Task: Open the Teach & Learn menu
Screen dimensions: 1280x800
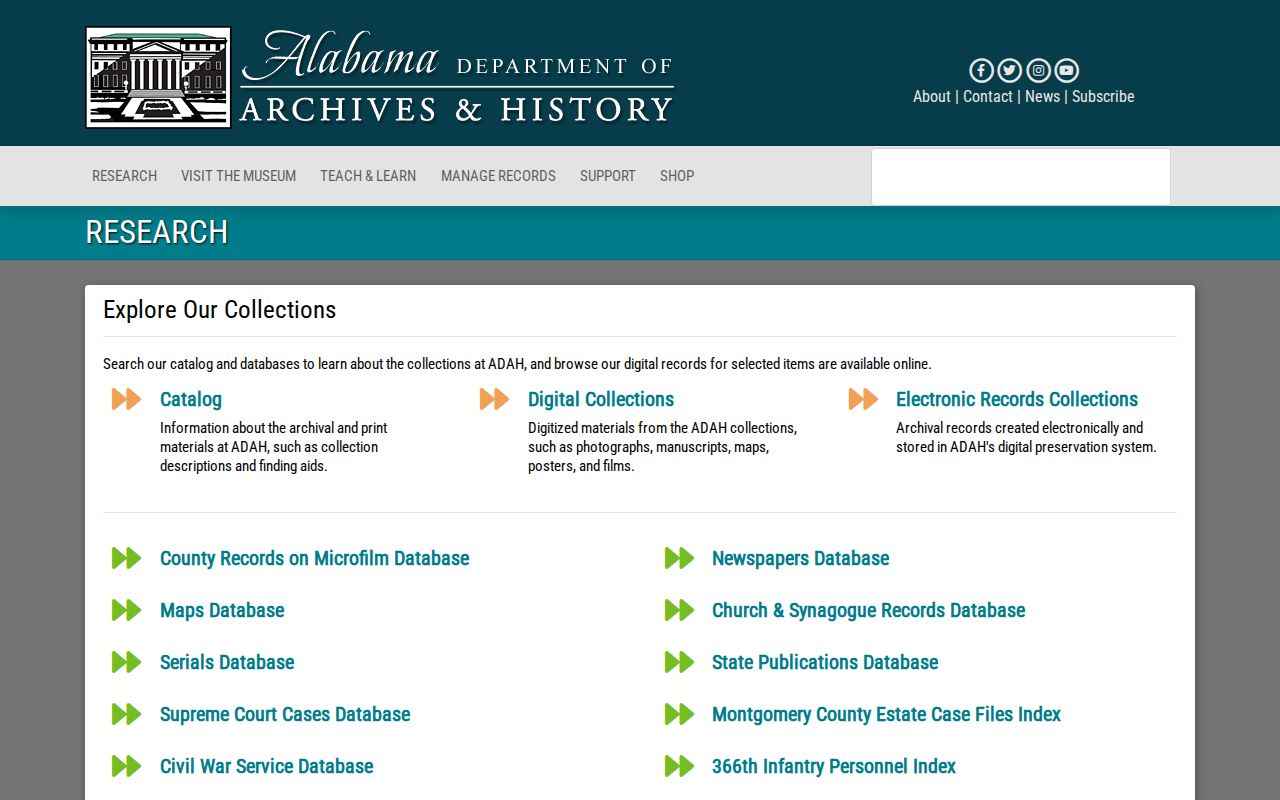Action: pos(368,176)
